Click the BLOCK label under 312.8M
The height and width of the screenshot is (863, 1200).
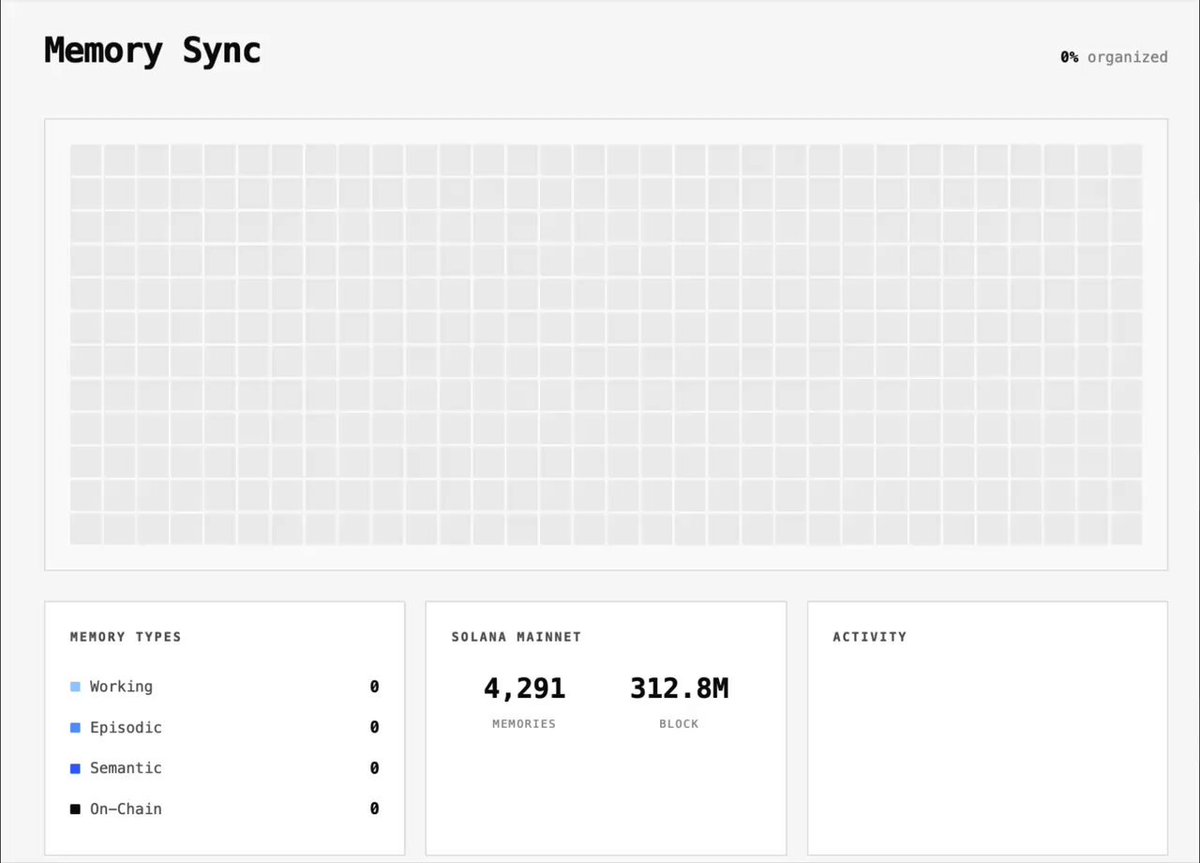tap(679, 723)
